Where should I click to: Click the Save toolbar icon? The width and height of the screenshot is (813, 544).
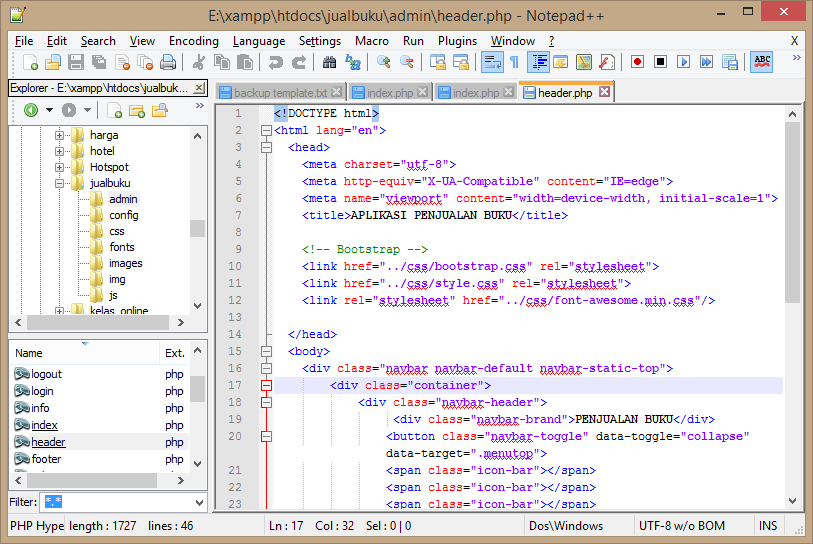tap(76, 62)
